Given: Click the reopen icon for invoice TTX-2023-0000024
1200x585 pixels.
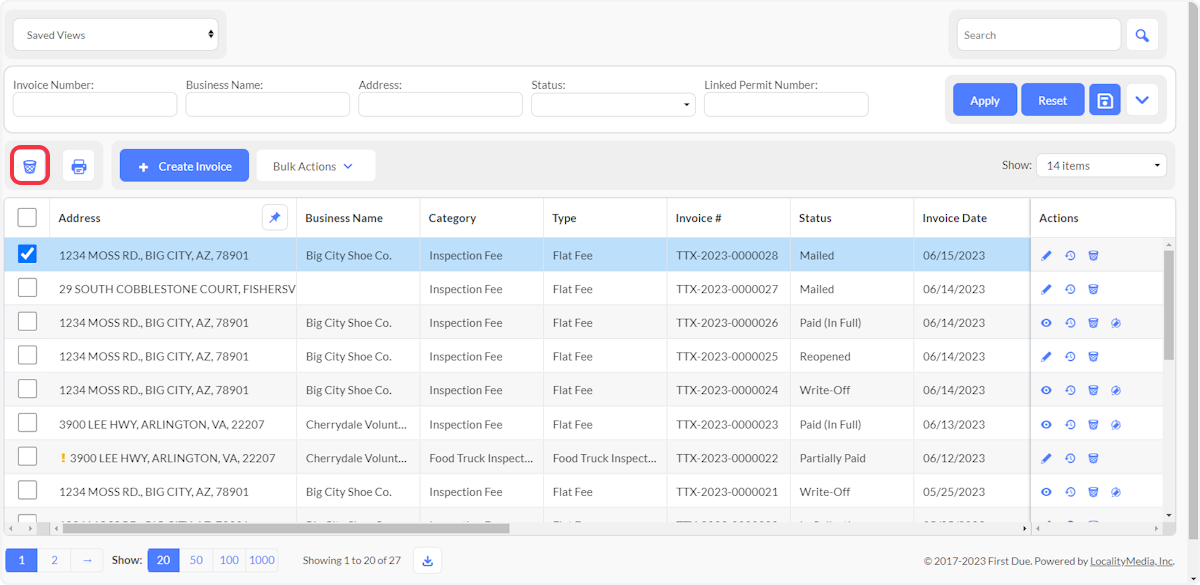Looking at the screenshot, I should (x=1116, y=390).
